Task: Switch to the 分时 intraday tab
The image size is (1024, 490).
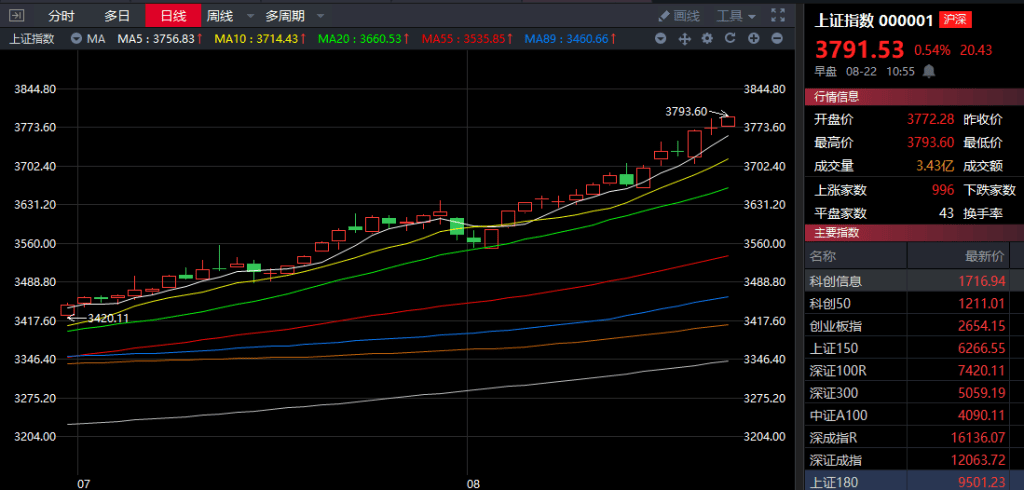Action: click(x=61, y=16)
